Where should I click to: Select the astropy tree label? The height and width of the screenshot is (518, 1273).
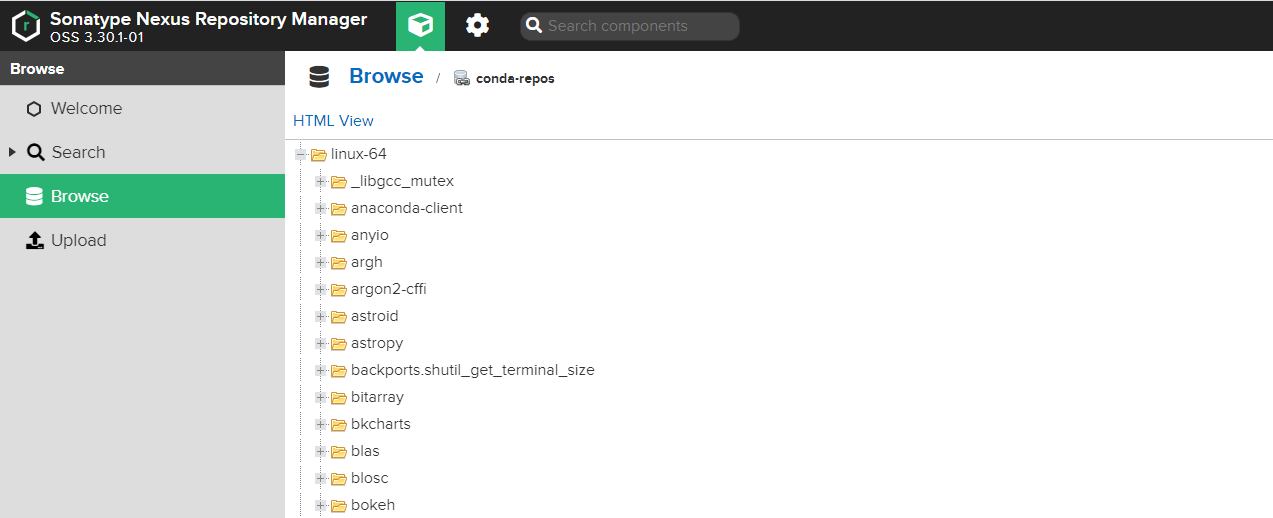377,343
